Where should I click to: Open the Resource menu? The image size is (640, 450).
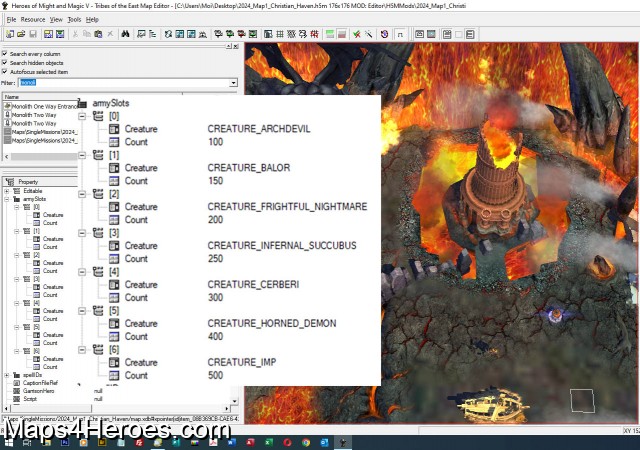click(33, 20)
